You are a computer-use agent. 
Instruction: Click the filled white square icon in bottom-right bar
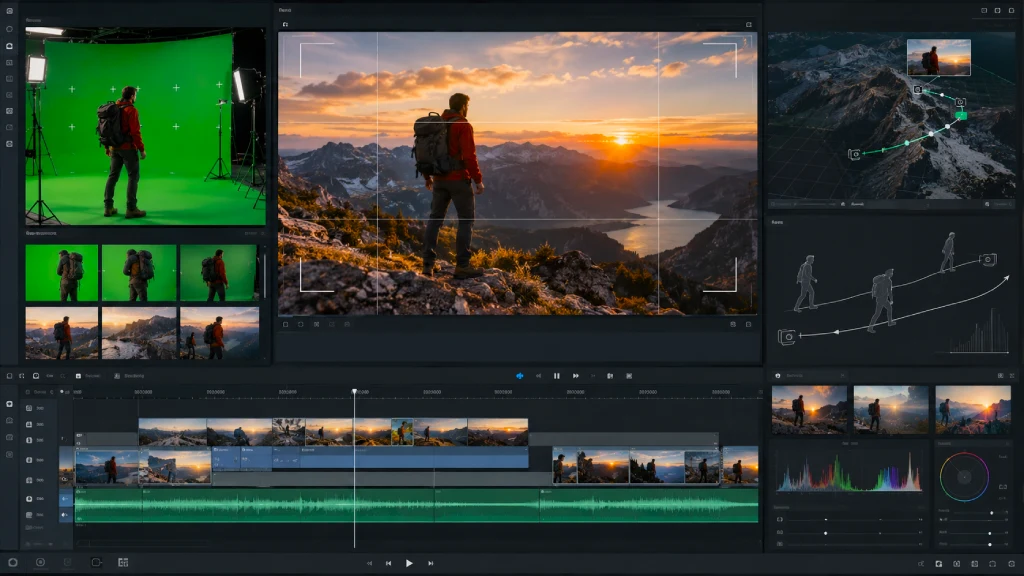coord(938,564)
